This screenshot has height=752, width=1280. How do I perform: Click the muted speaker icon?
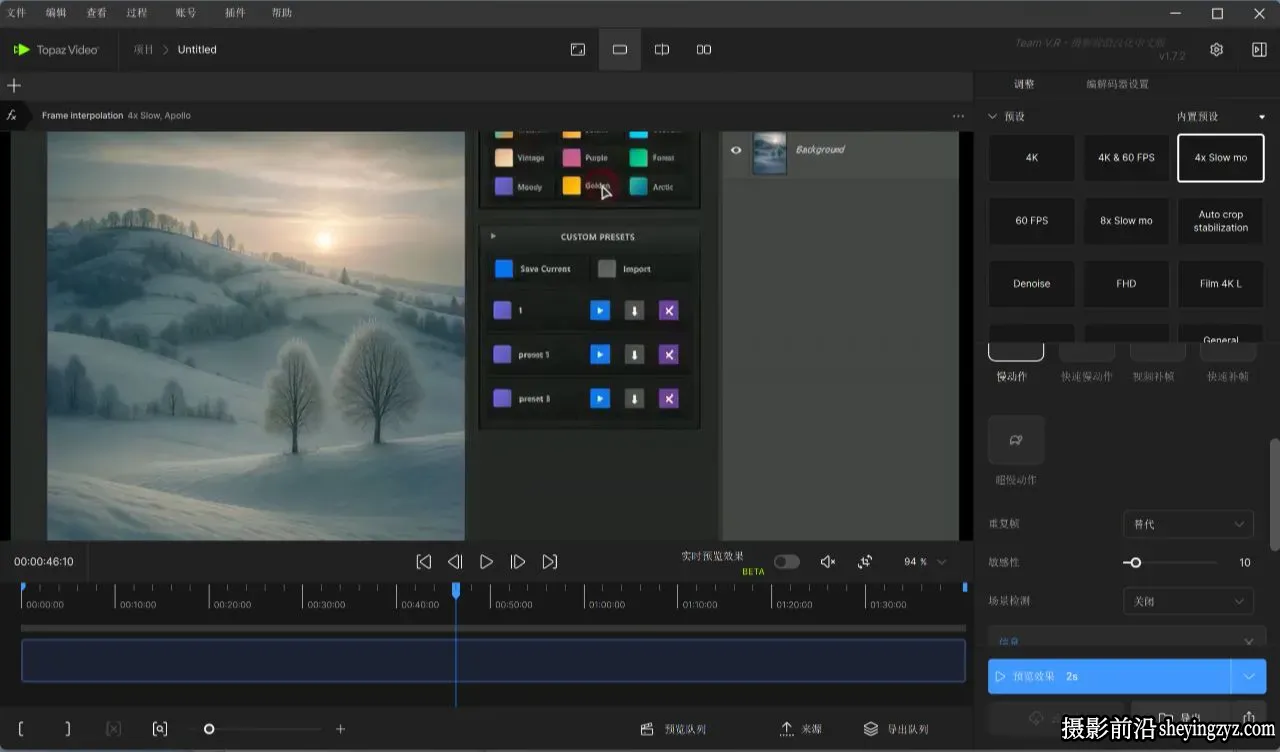pyautogui.click(x=828, y=562)
